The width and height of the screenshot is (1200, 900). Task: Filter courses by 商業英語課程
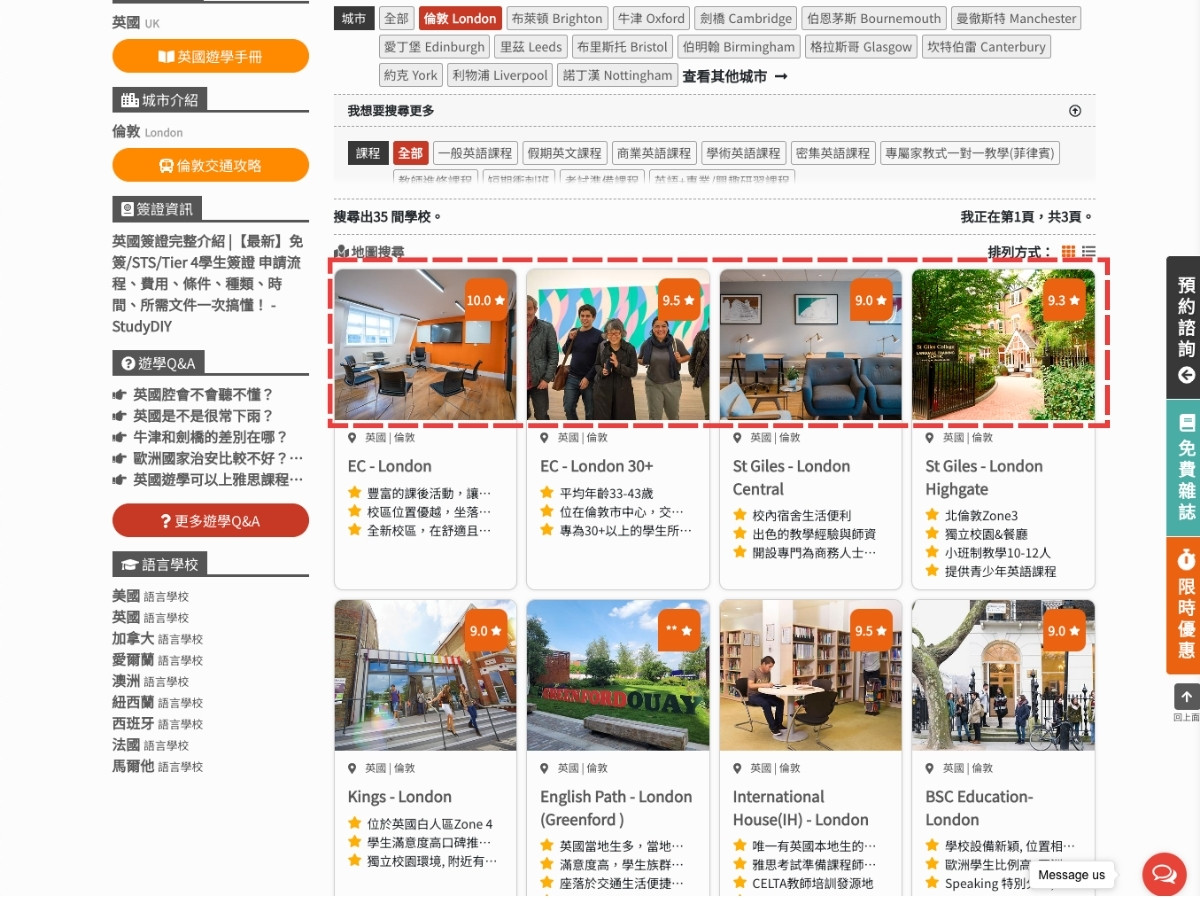[654, 153]
